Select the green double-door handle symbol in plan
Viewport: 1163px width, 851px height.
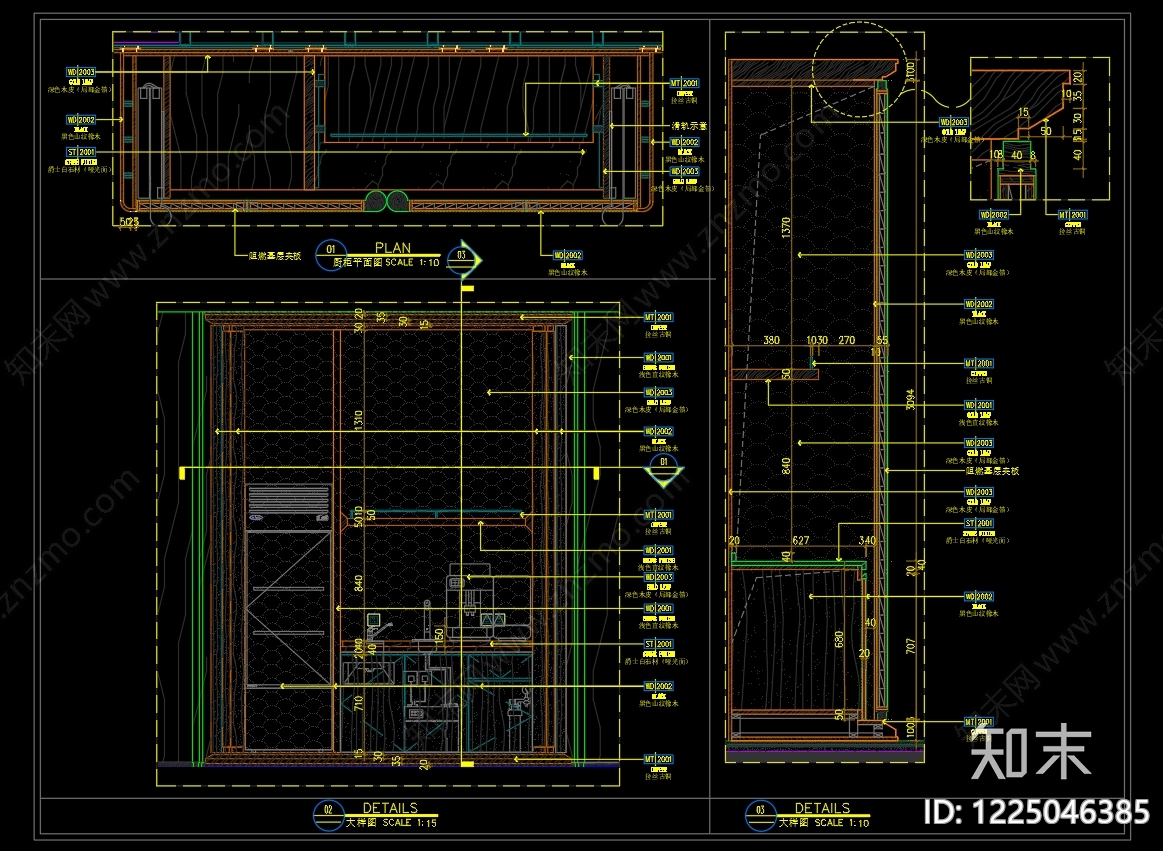(x=386, y=201)
